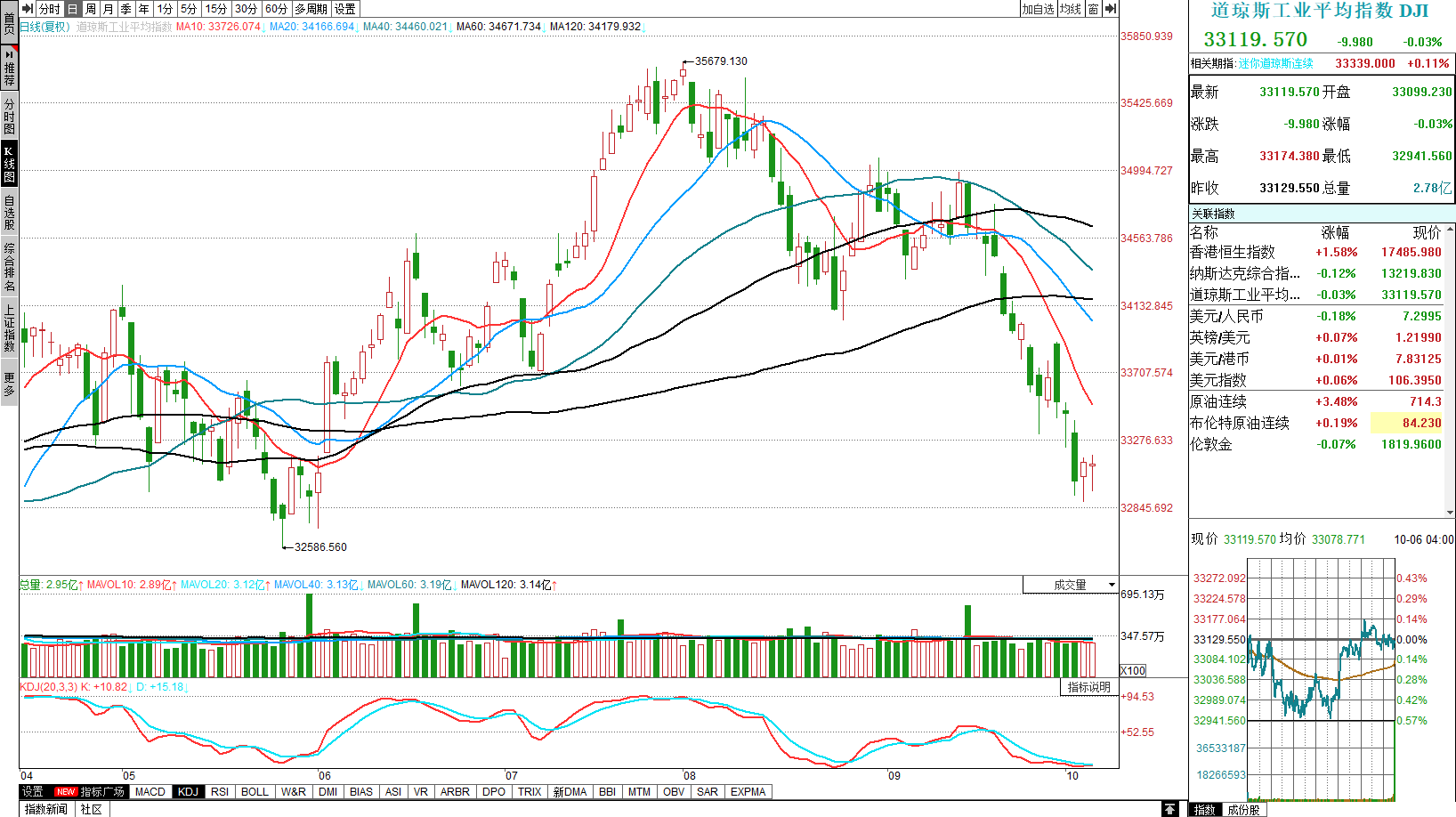Expand the 多周期 period options
This screenshot has width=1456, height=817.
point(311,9)
